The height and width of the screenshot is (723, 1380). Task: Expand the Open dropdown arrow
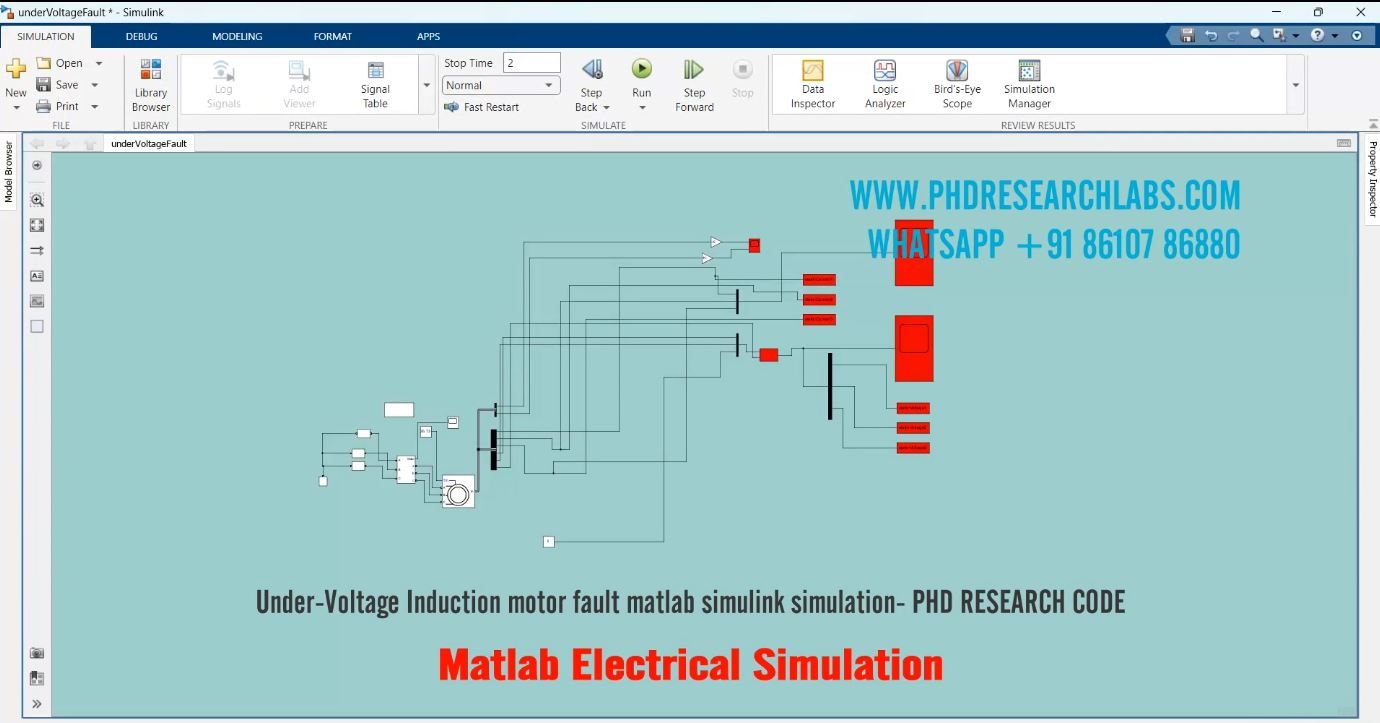98,63
